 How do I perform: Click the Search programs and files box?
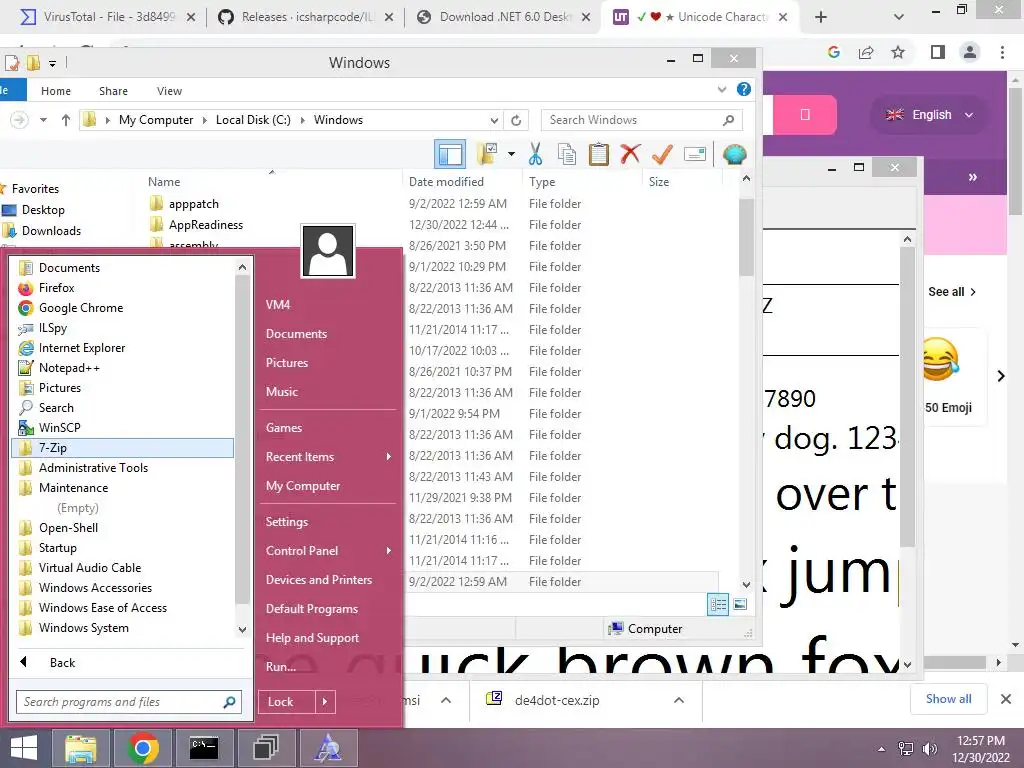[129, 702]
